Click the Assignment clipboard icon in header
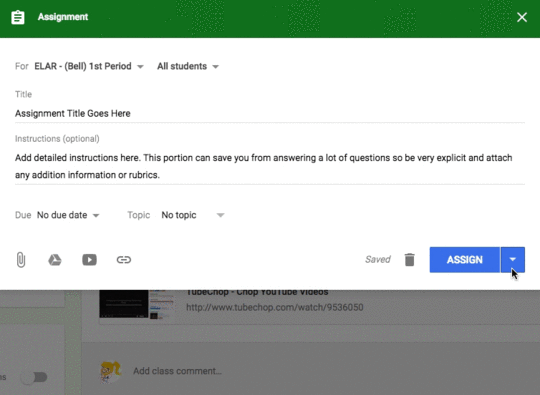540x395 pixels. 18,17
